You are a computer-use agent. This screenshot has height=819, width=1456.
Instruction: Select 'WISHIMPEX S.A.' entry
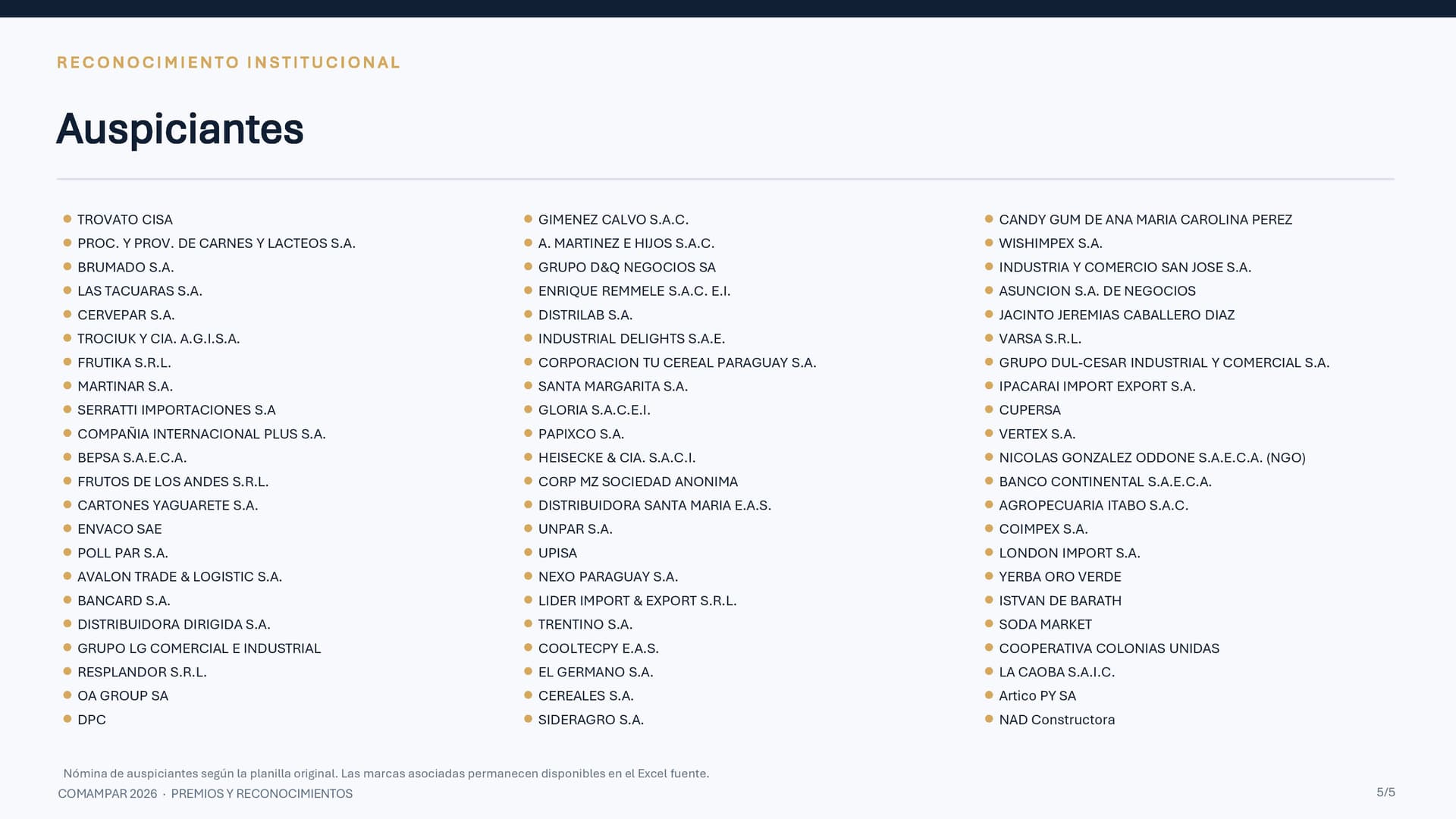pyautogui.click(x=1051, y=243)
